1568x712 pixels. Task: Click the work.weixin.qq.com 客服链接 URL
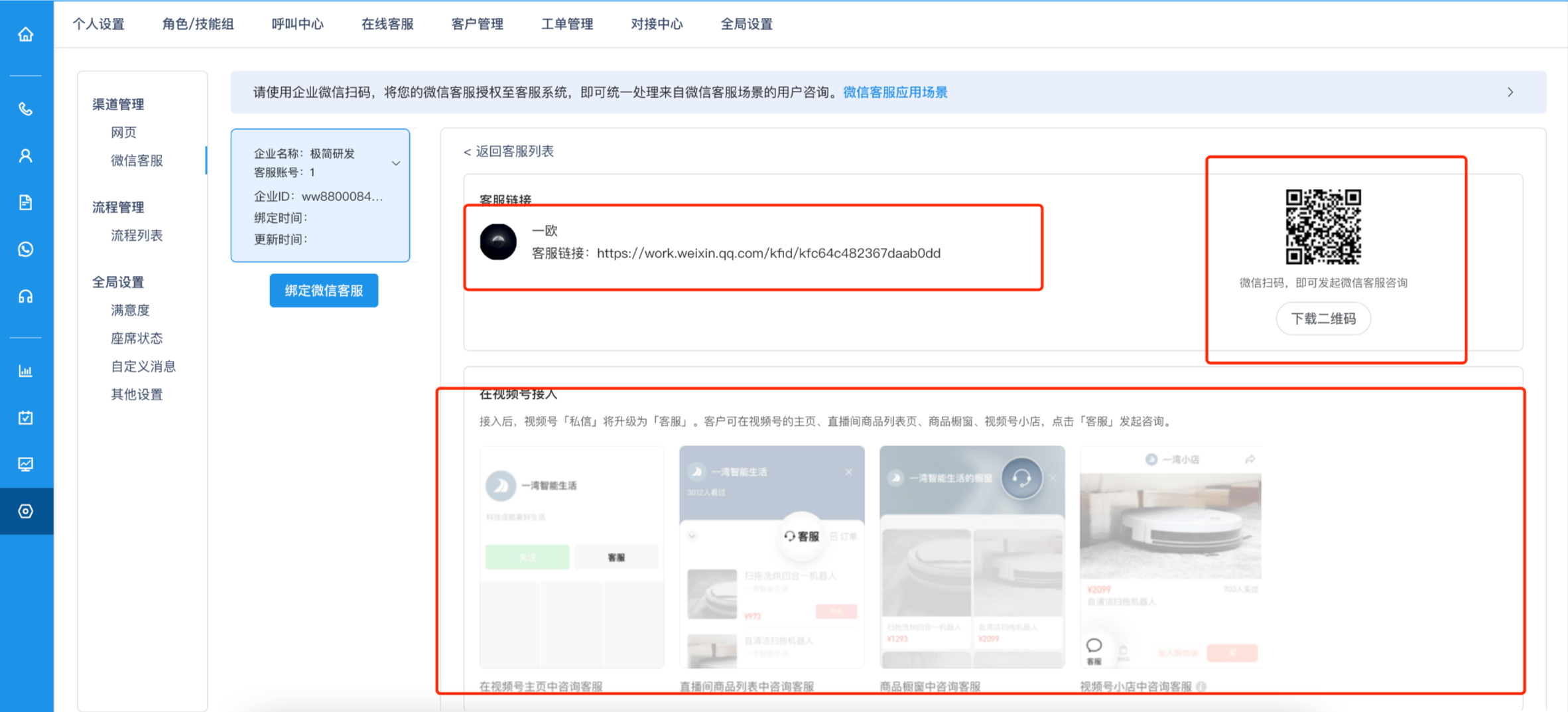[769, 253]
